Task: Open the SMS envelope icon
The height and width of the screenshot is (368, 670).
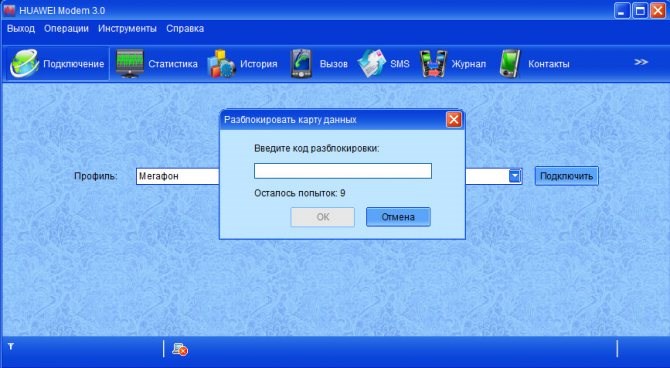Action: (371, 64)
